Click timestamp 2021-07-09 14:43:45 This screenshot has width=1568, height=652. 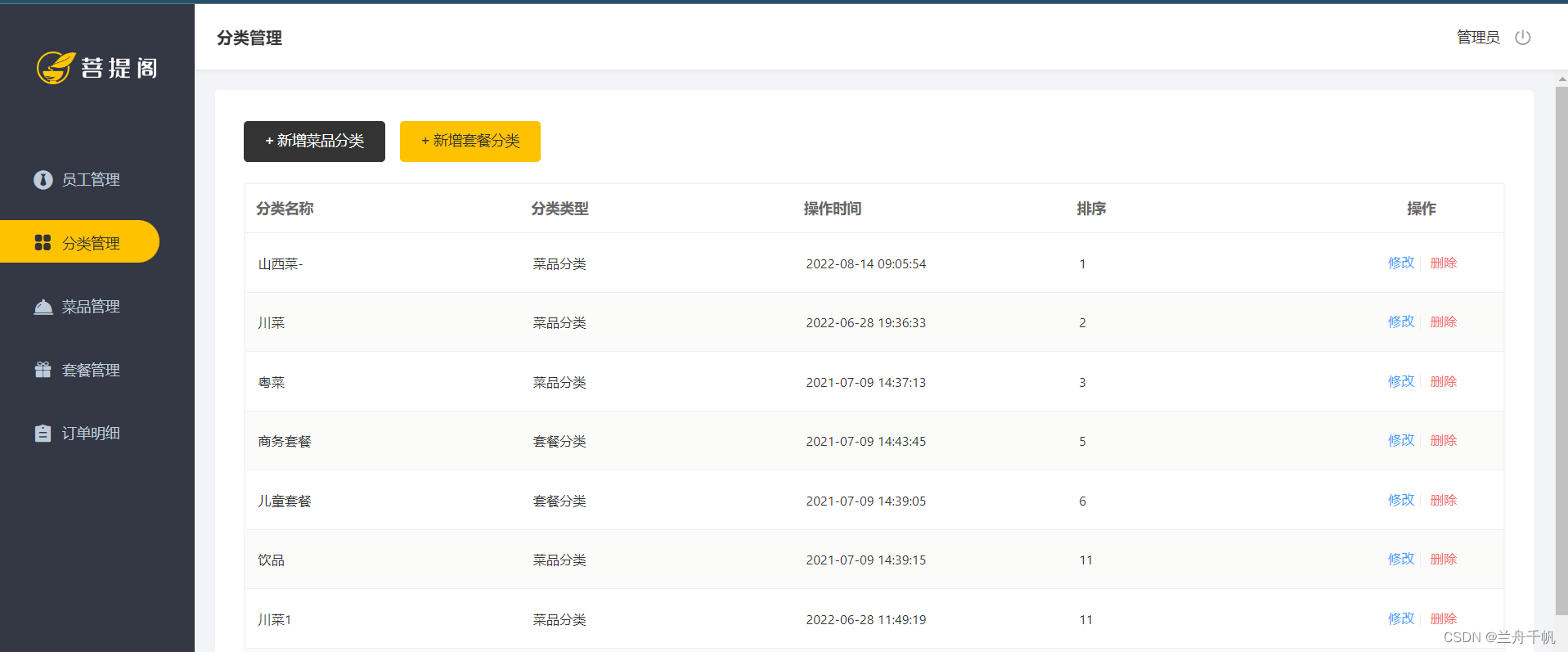pos(866,441)
